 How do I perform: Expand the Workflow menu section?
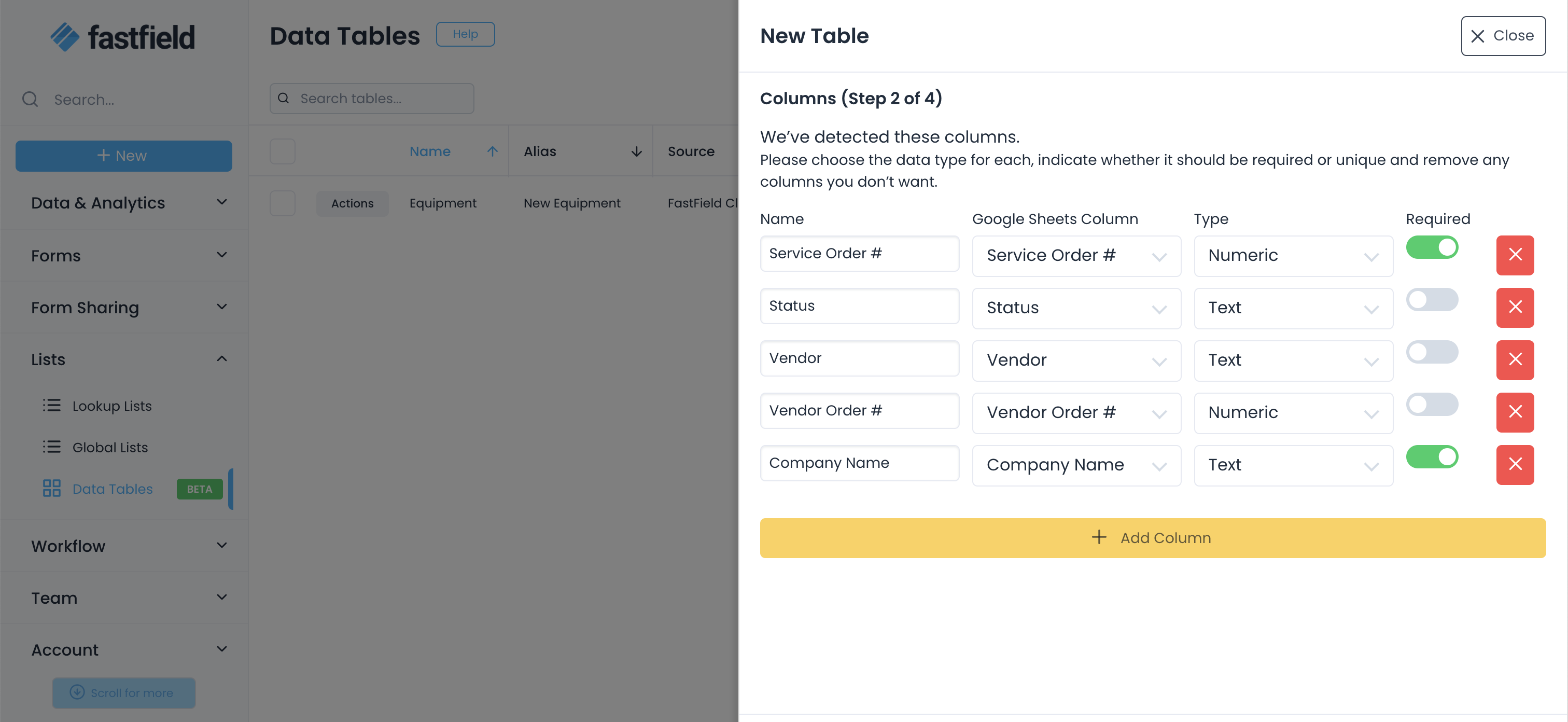(221, 546)
